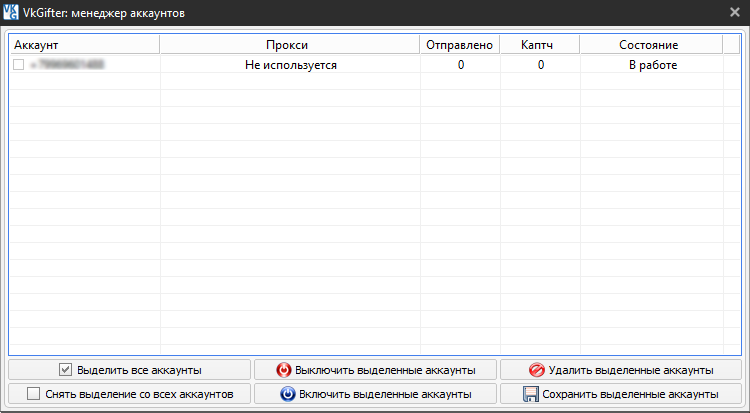Click 'Выключить выделенные аккаунты' button
Viewport: 750px width, 413px height.
[x=375, y=370]
